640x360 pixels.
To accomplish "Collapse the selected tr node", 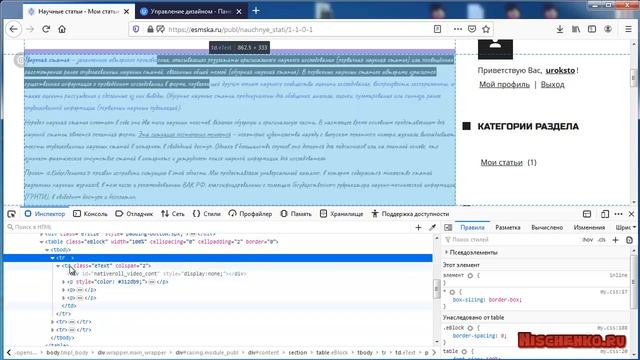I will click(x=53, y=258).
